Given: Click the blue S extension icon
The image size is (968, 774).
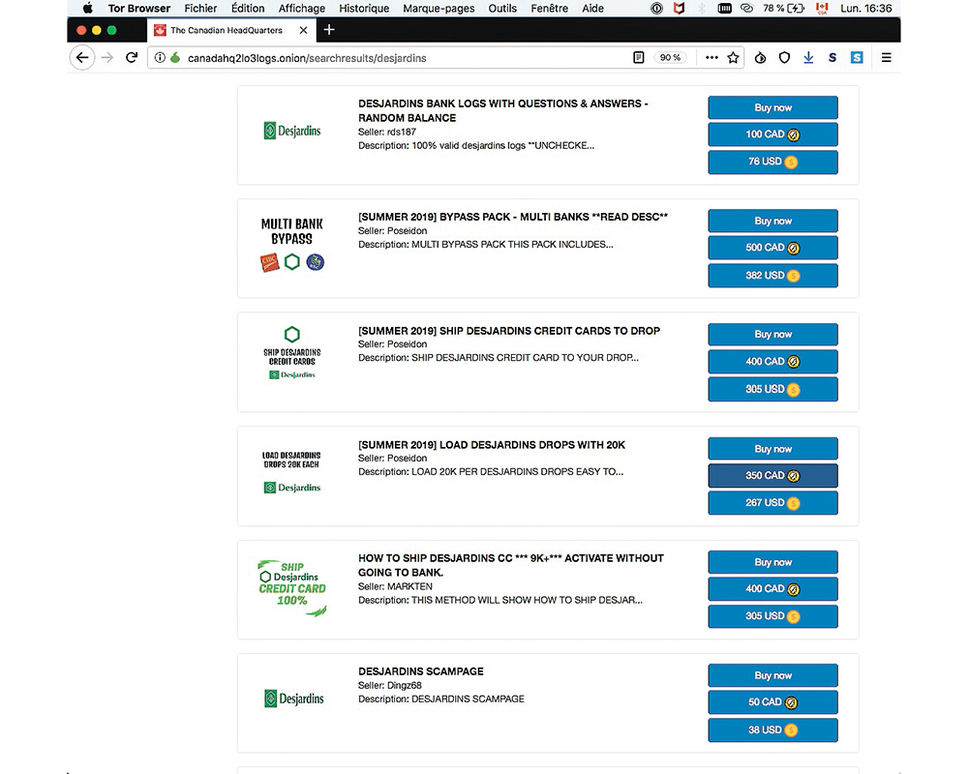Looking at the screenshot, I should (x=857, y=57).
